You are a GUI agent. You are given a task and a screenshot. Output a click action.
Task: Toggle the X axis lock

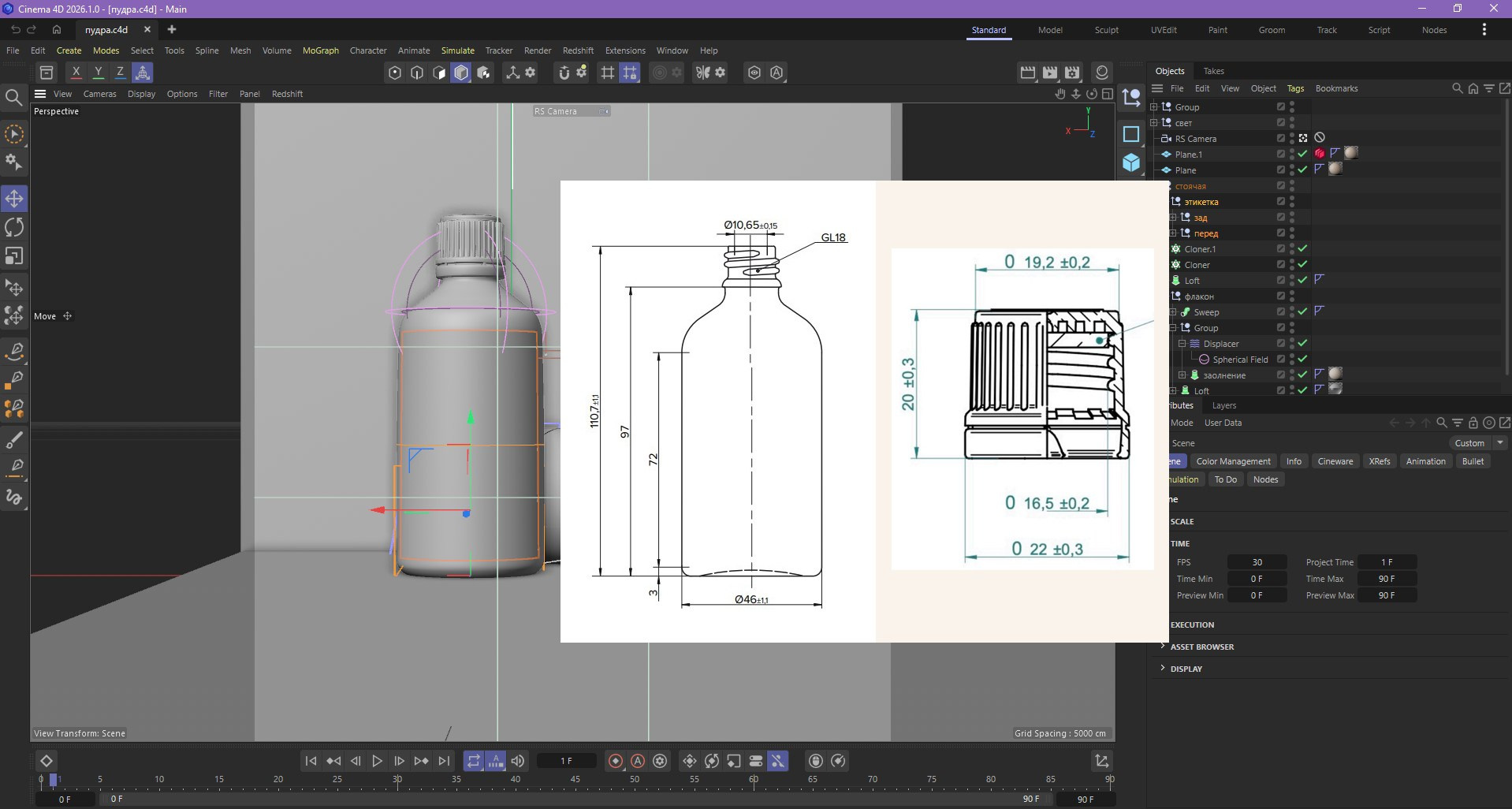pos(76,73)
